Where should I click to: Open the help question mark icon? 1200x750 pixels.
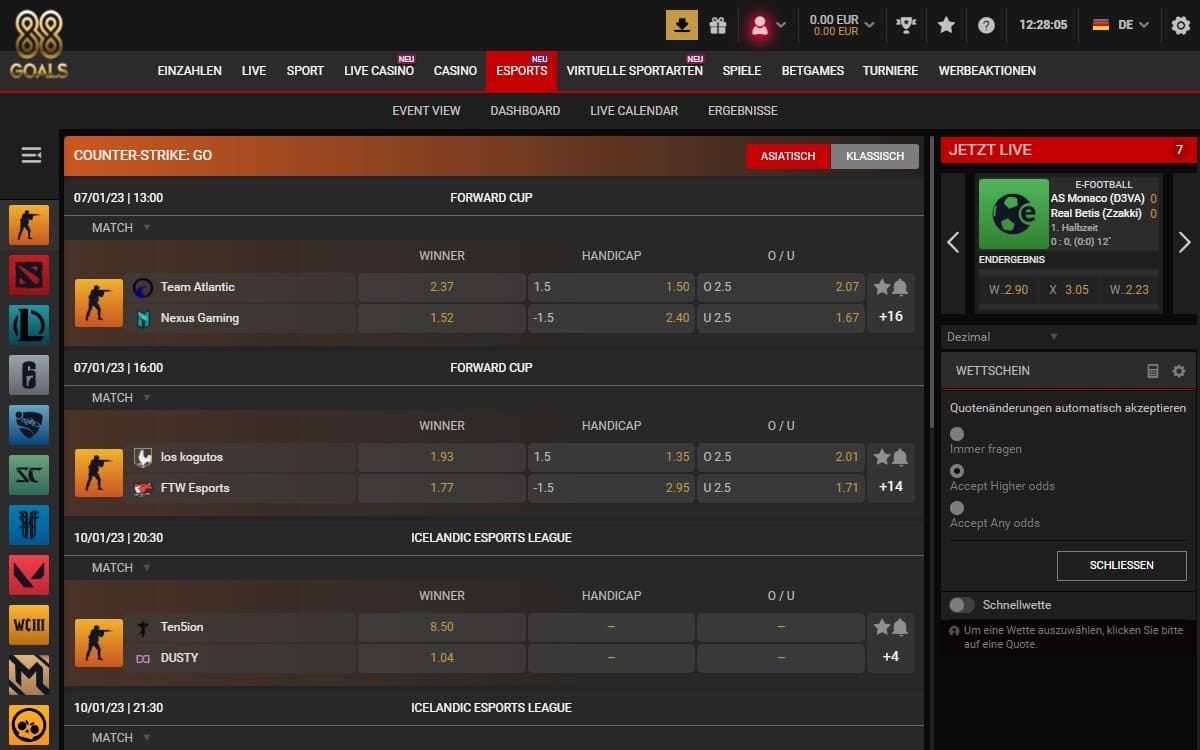coord(986,25)
